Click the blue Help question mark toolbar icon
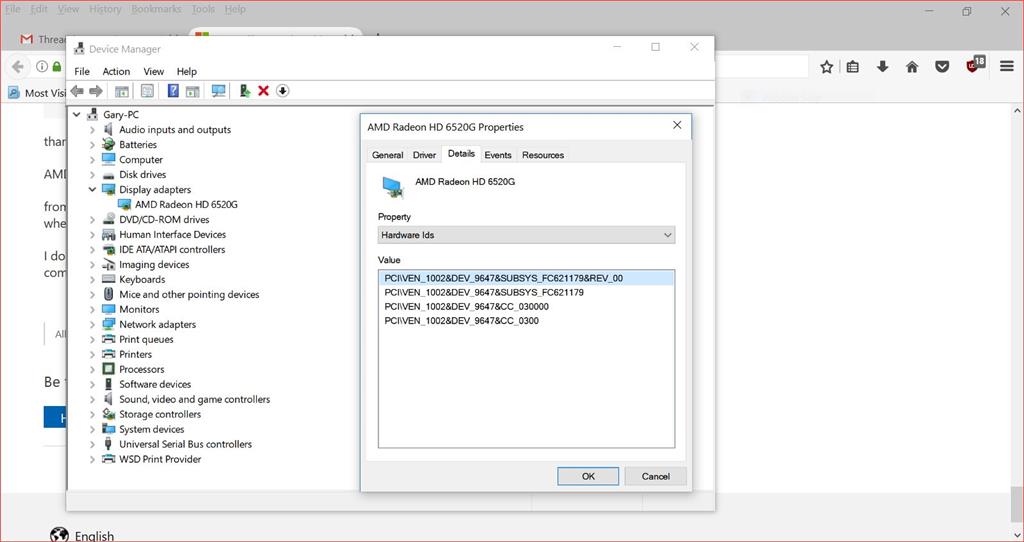The width and height of the screenshot is (1024, 542). (x=173, y=91)
